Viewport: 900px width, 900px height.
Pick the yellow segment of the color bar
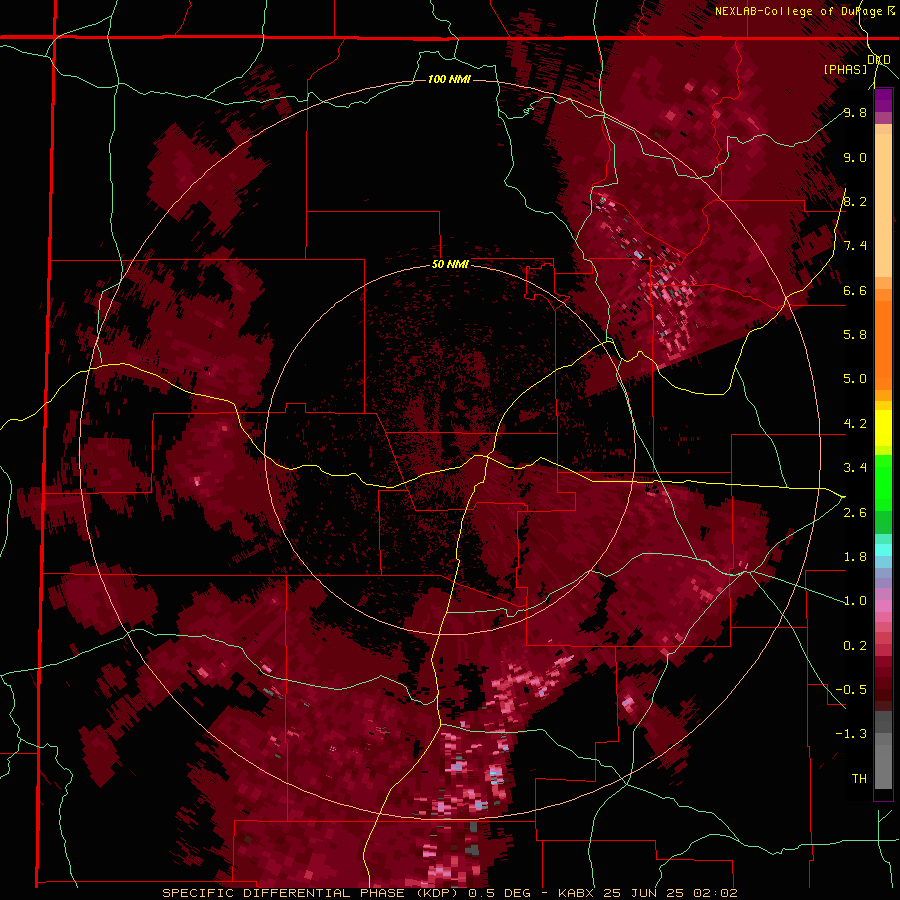[883, 428]
